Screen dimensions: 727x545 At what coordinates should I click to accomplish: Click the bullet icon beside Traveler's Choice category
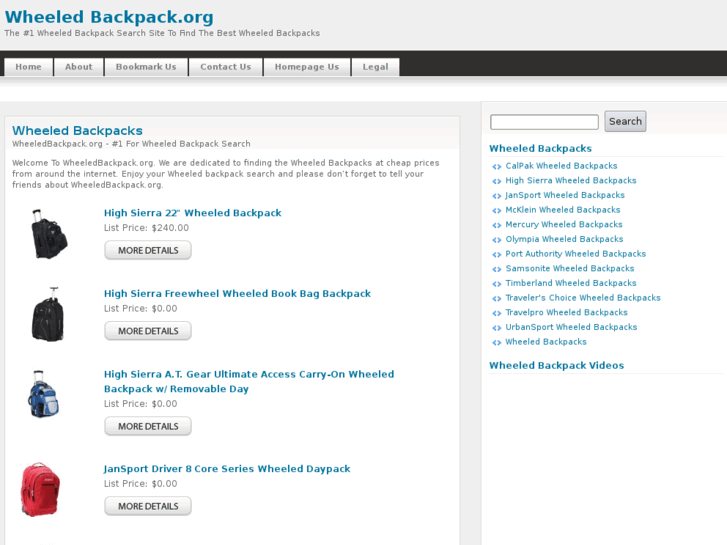tap(497, 299)
